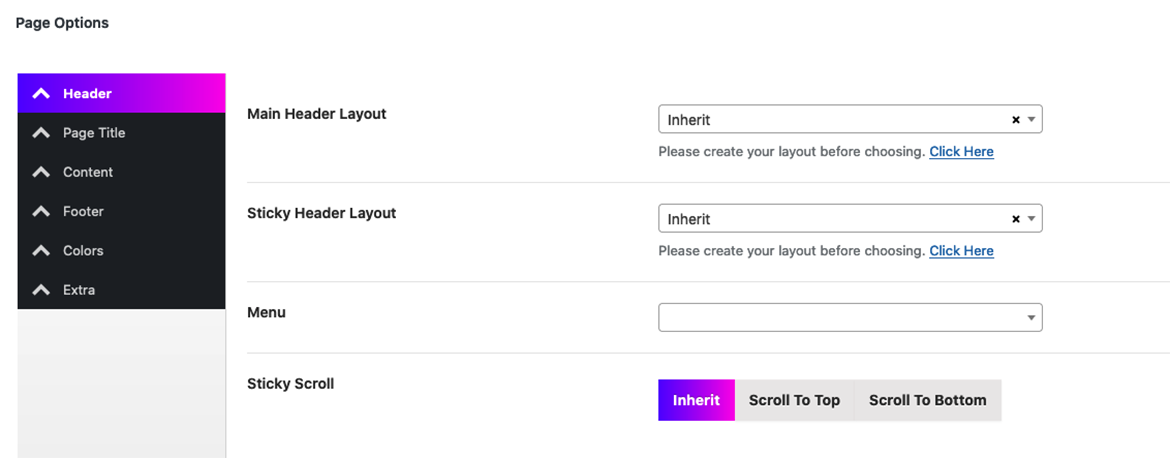Image resolution: width=1170 pixels, height=458 pixels.
Task: Open the Sticky Header Layout dropdown arrow
Action: pyautogui.click(x=1031, y=219)
